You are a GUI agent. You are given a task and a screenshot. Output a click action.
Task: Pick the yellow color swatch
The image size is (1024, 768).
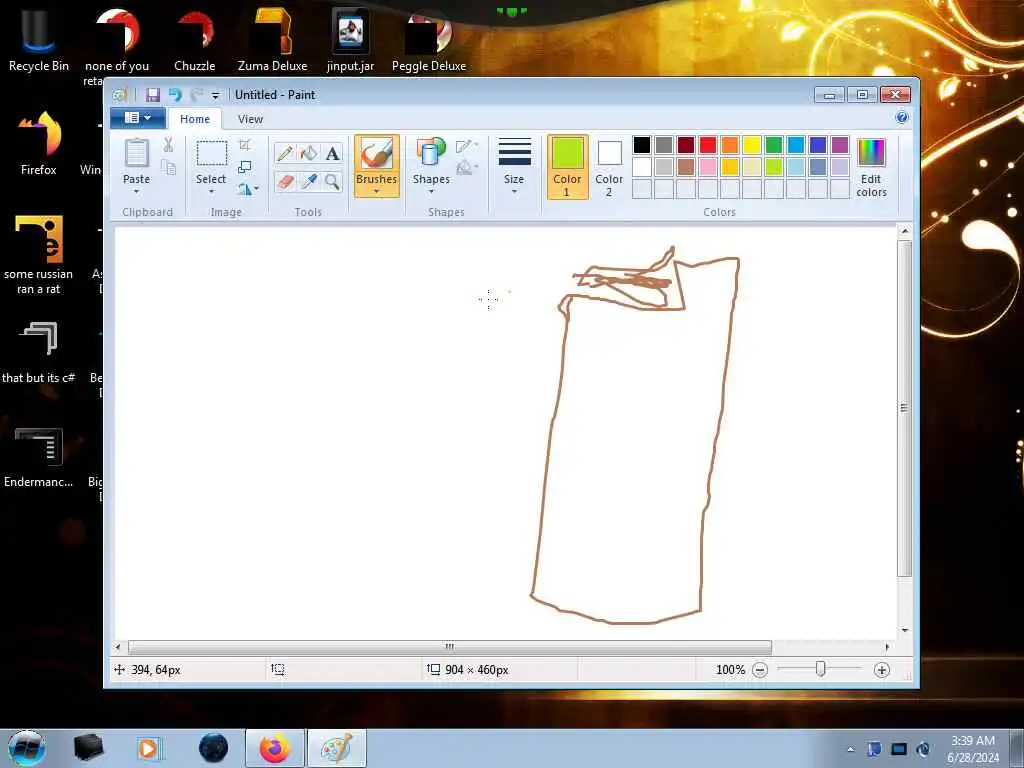click(752, 144)
